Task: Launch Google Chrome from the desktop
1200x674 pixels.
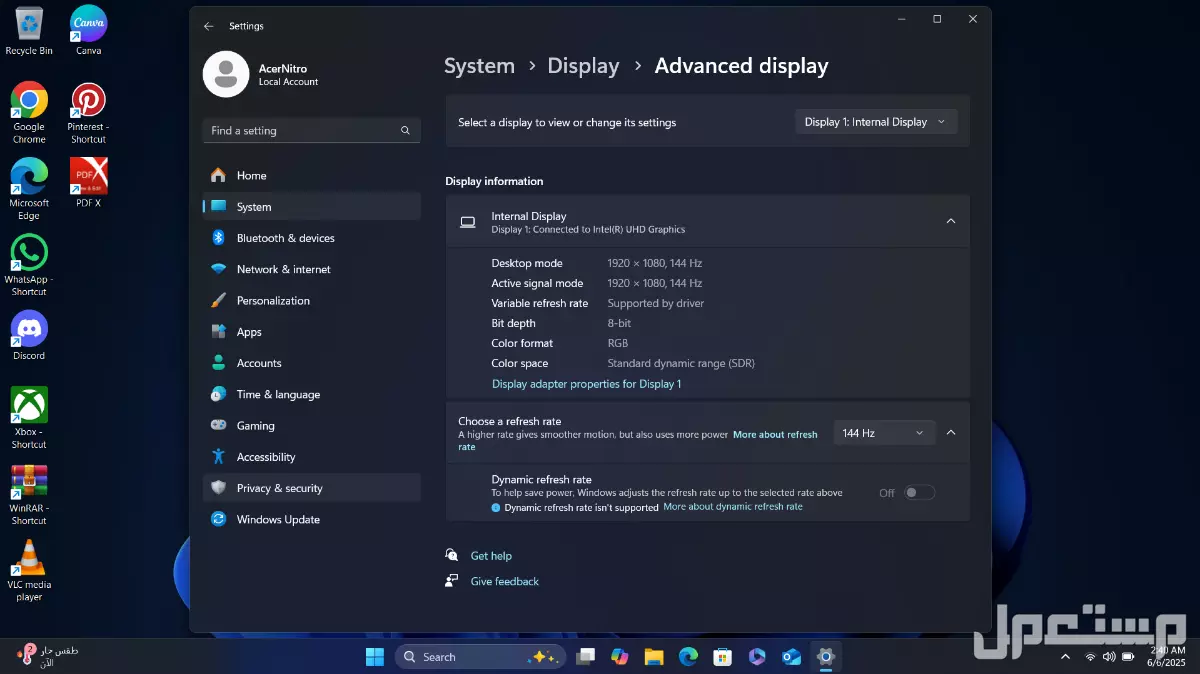Action: click(x=29, y=112)
